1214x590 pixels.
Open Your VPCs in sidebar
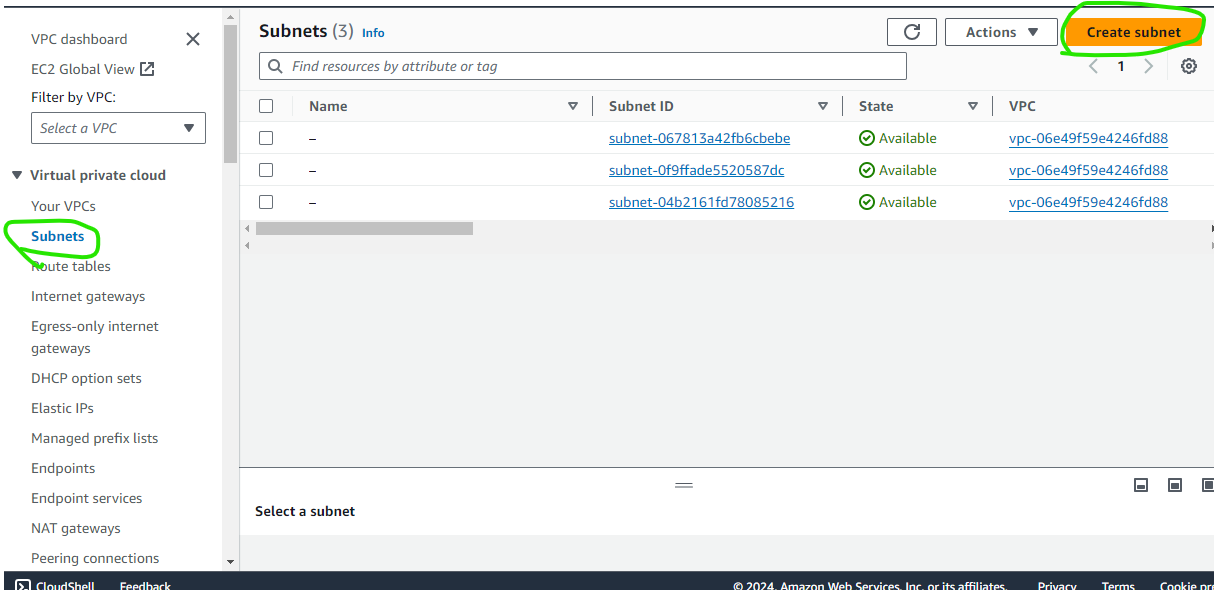click(63, 206)
